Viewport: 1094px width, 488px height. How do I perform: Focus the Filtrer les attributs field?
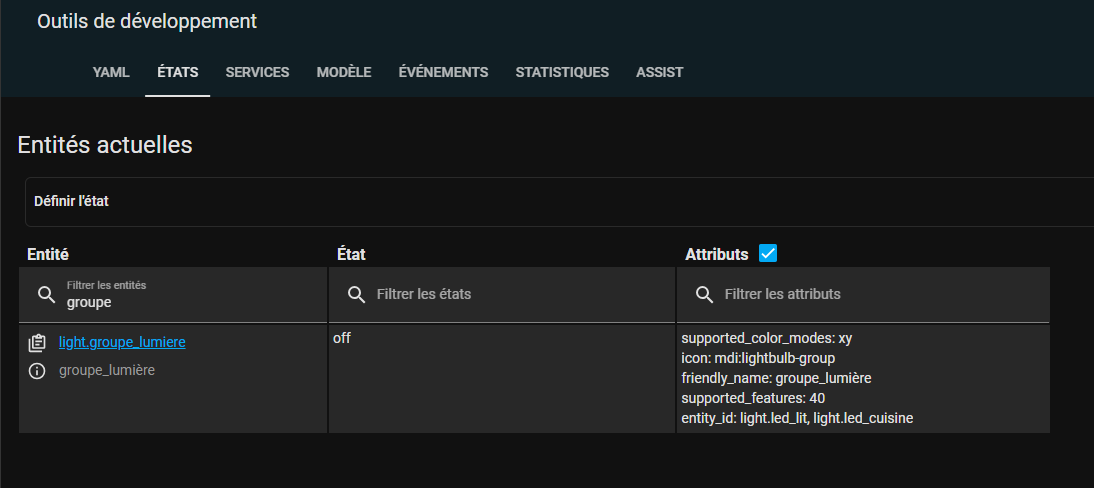[x=863, y=295]
